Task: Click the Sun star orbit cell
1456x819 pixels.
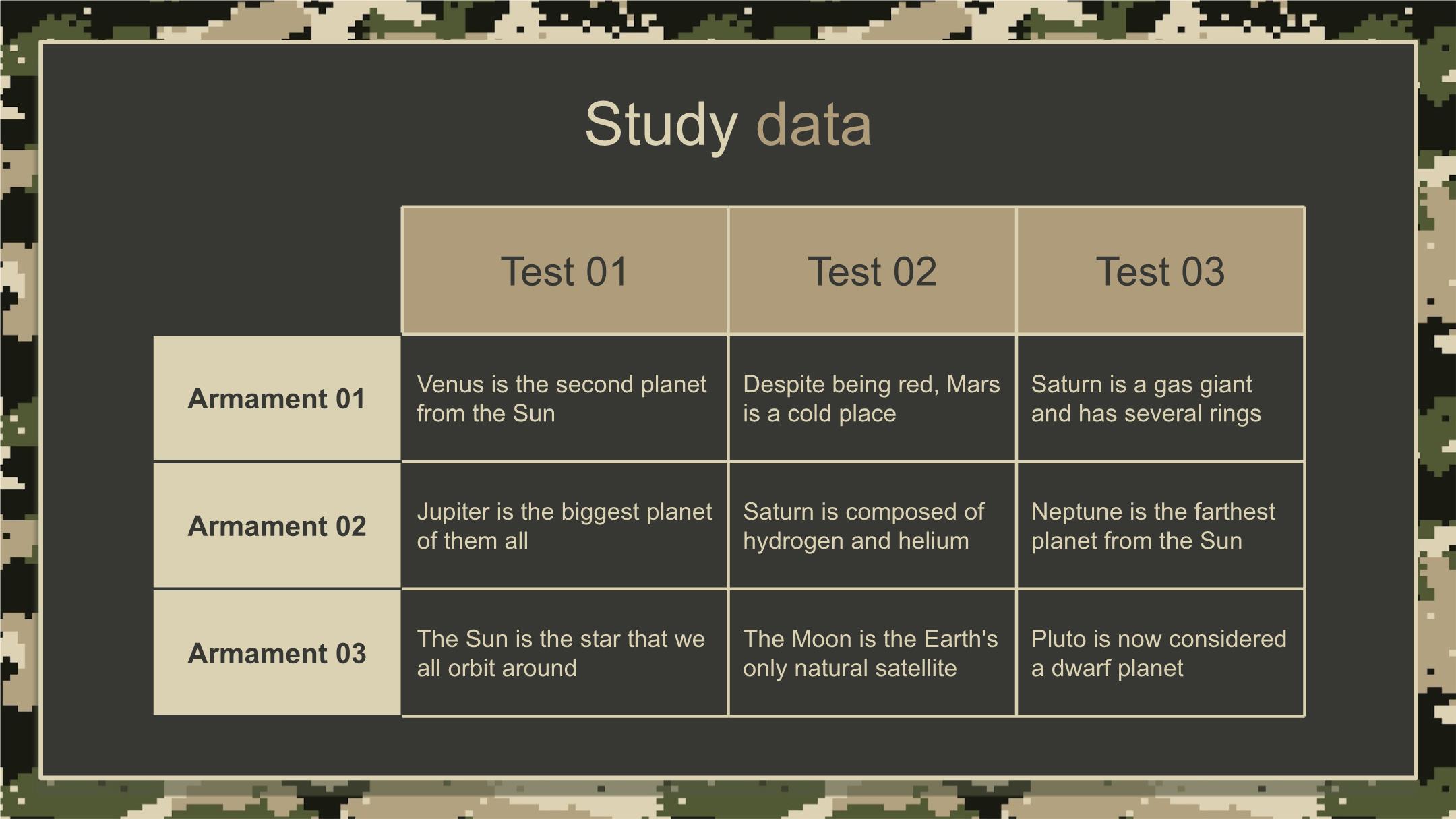Action: (565, 653)
